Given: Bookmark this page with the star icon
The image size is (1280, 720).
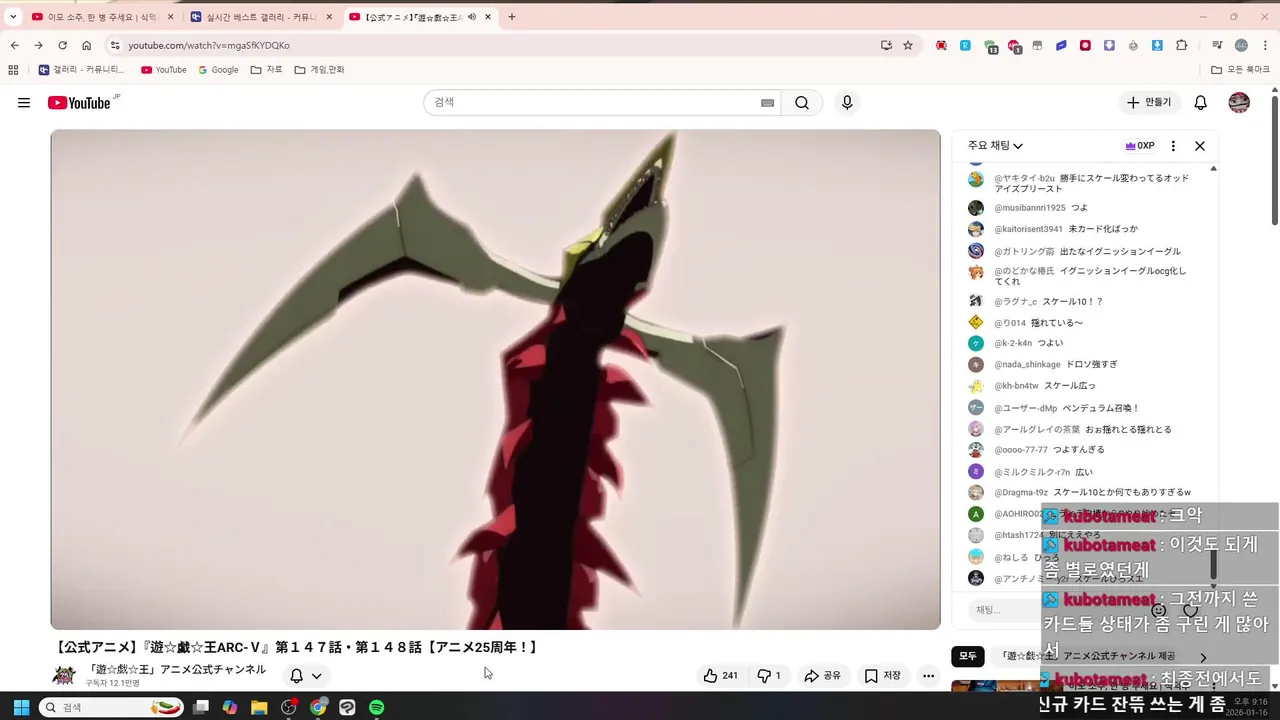Looking at the screenshot, I should tap(908, 45).
